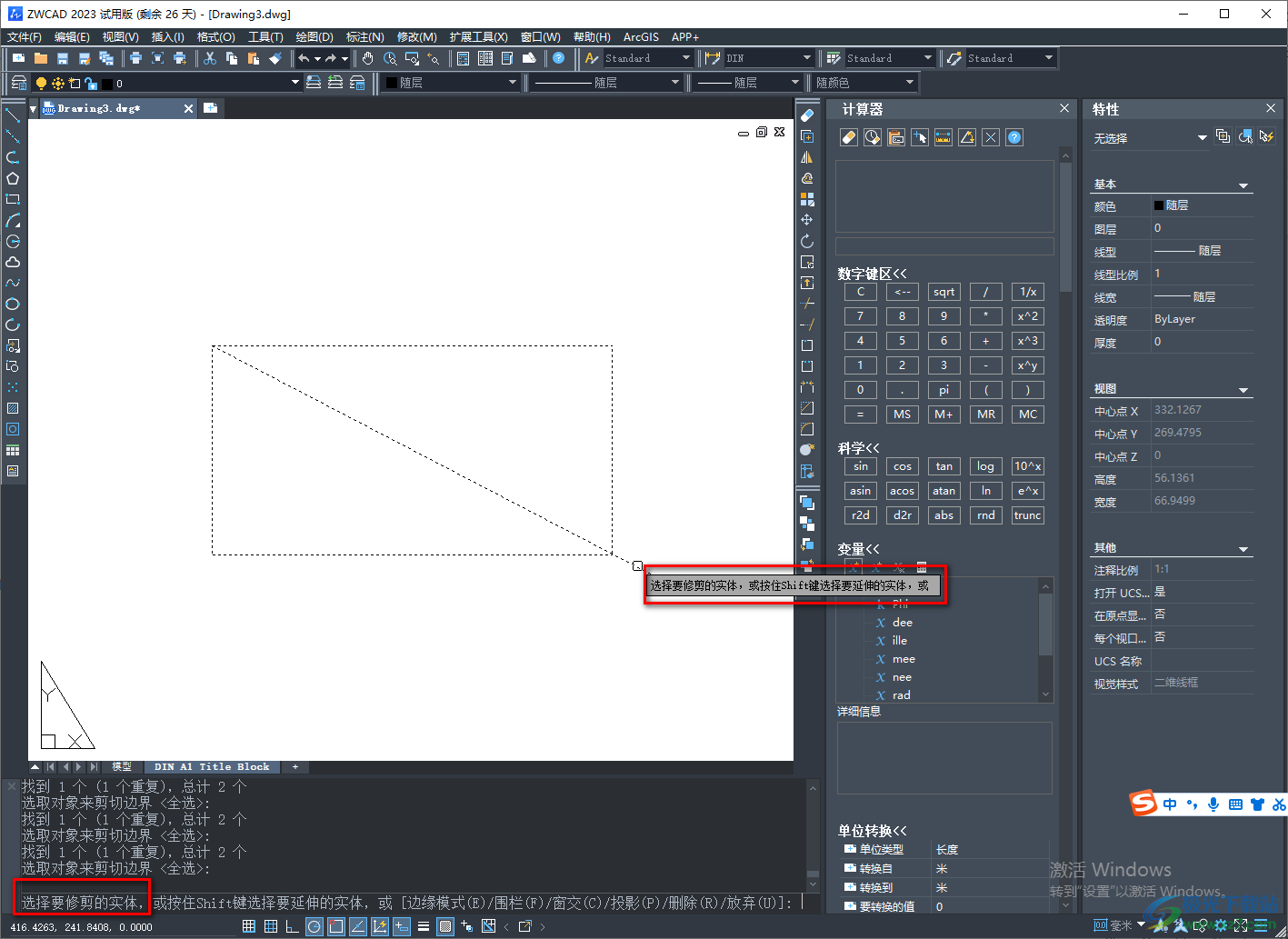Select the Erase tool in the modify toolbar
This screenshot has width=1288, height=939.
tap(806, 115)
